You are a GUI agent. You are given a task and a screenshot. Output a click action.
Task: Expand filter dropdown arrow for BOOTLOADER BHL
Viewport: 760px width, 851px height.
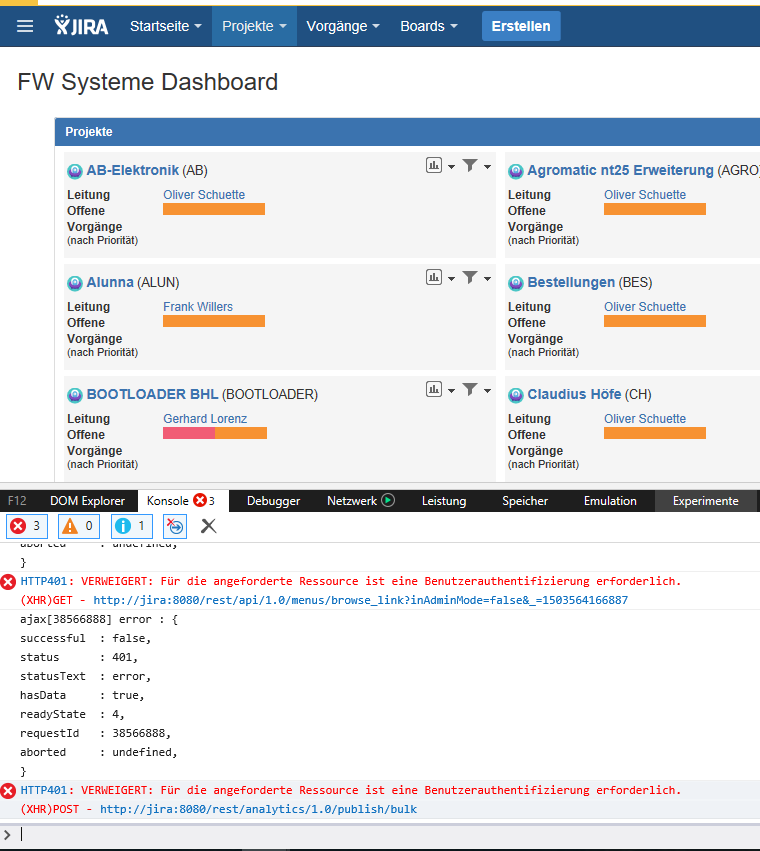[x=487, y=391]
